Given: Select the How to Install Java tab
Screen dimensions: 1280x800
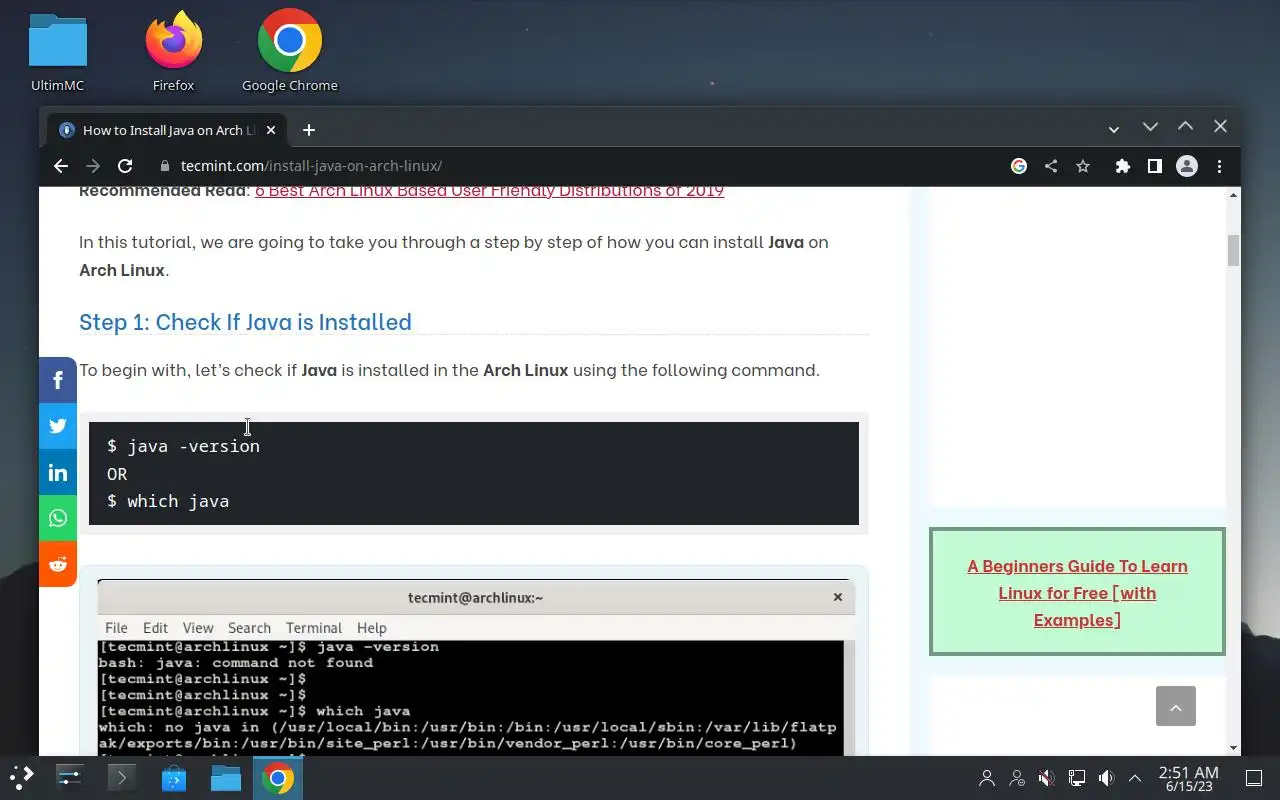Looking at the screenshot, I should point(167,130).
